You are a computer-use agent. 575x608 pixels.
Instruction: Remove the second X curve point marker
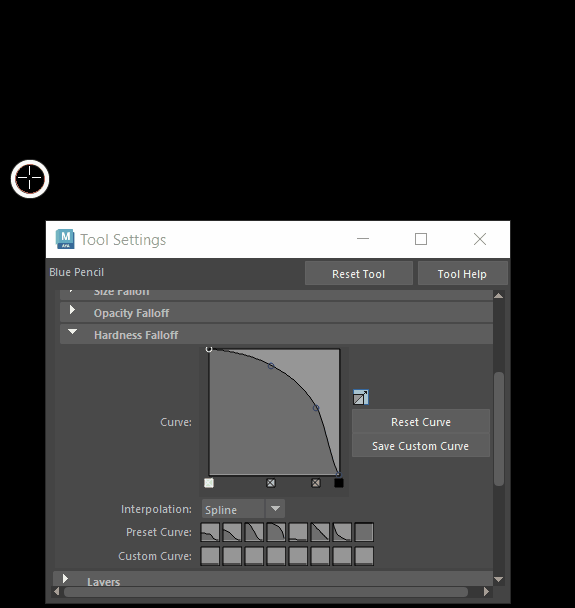316,483
